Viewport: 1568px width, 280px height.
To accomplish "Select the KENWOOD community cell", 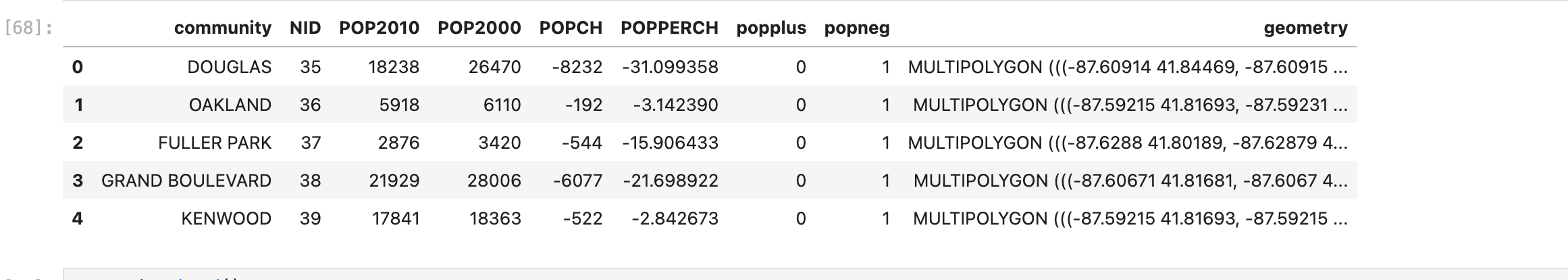I will [x=226, y=218].
